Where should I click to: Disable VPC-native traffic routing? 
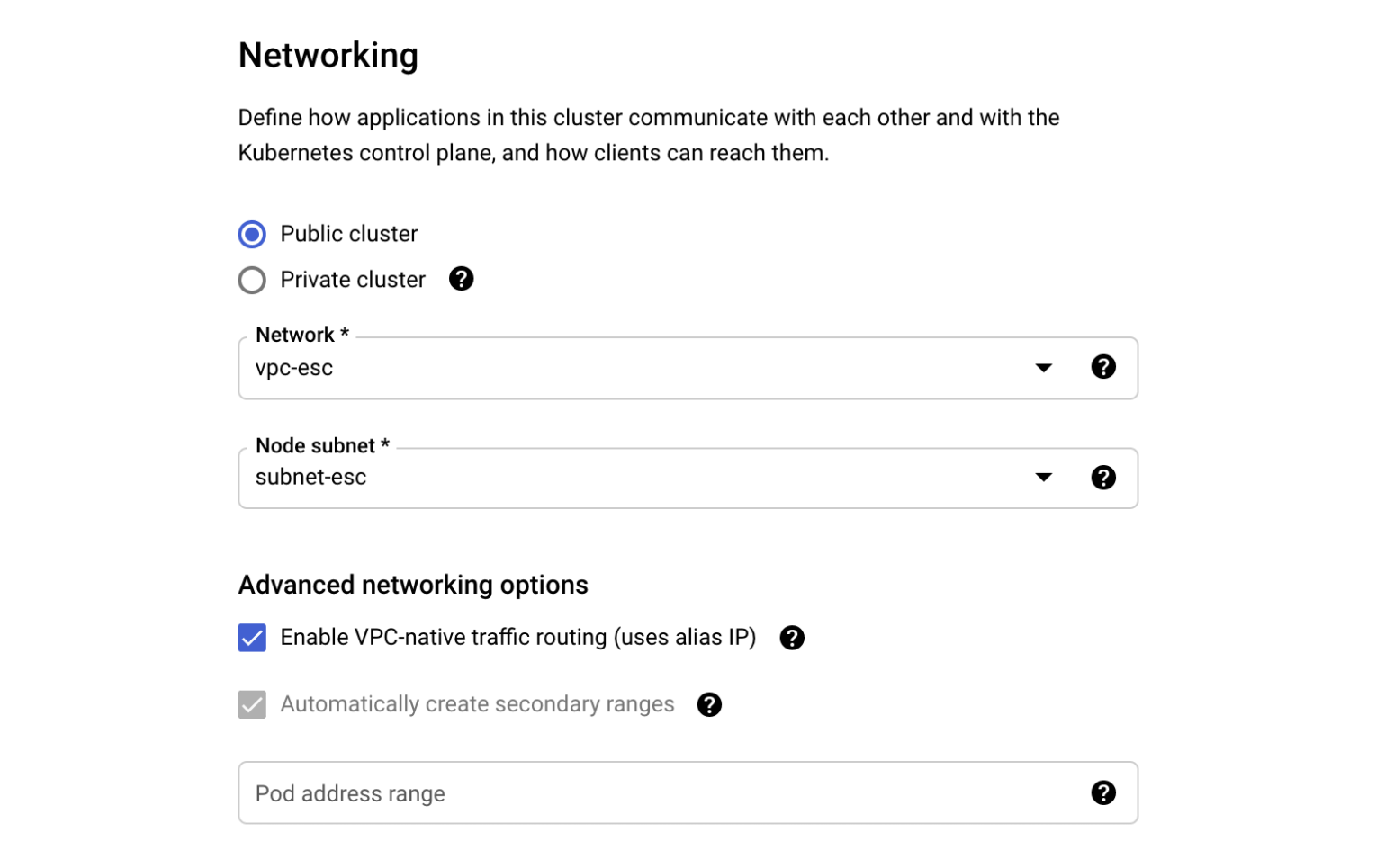pos(252,638)
